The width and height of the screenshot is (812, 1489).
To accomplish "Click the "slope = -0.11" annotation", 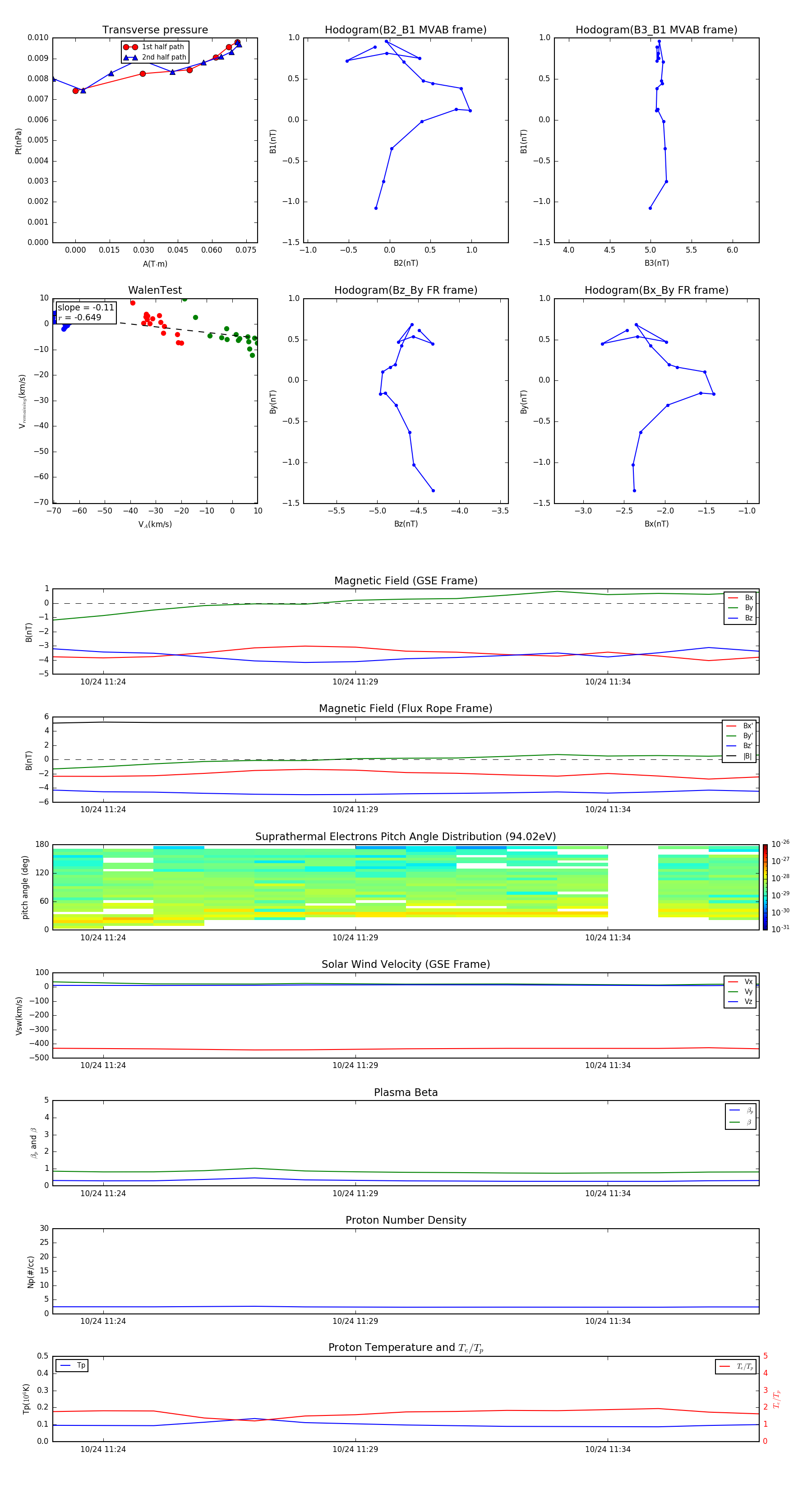I will point(86,308).
